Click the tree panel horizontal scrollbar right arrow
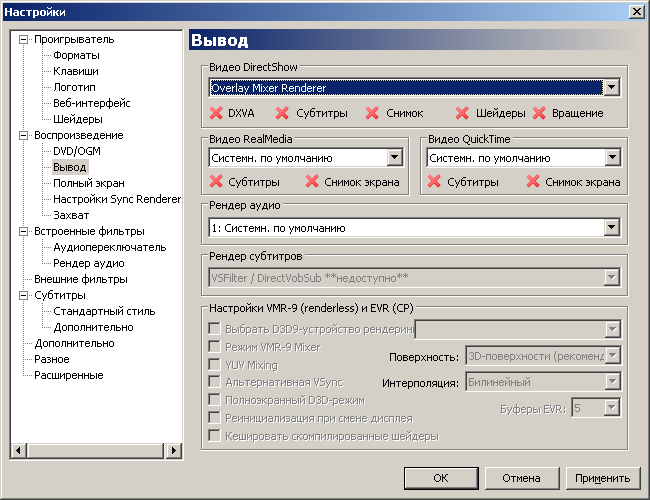 click(173, 452)
